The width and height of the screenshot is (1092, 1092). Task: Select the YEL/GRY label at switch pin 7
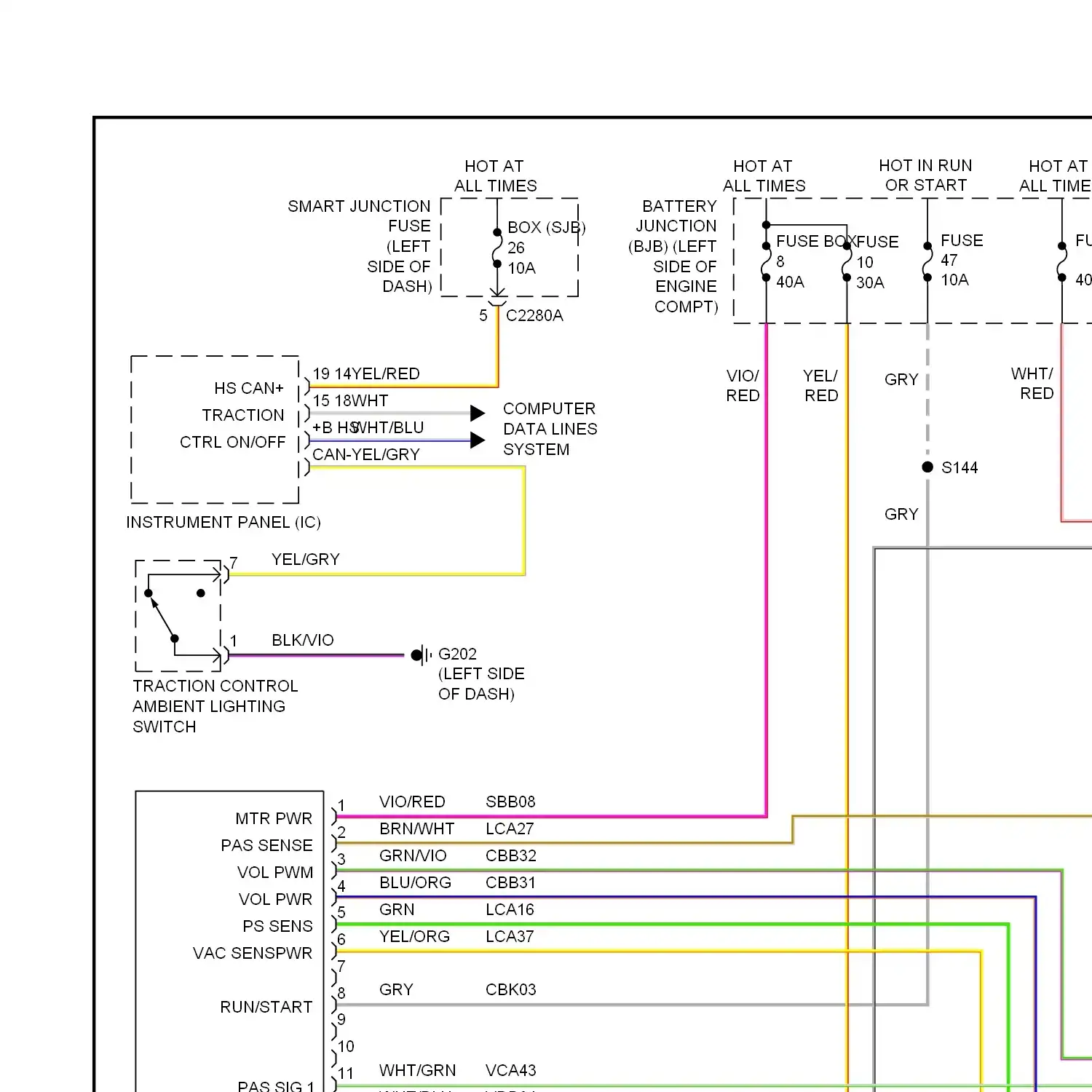point(306,559)
